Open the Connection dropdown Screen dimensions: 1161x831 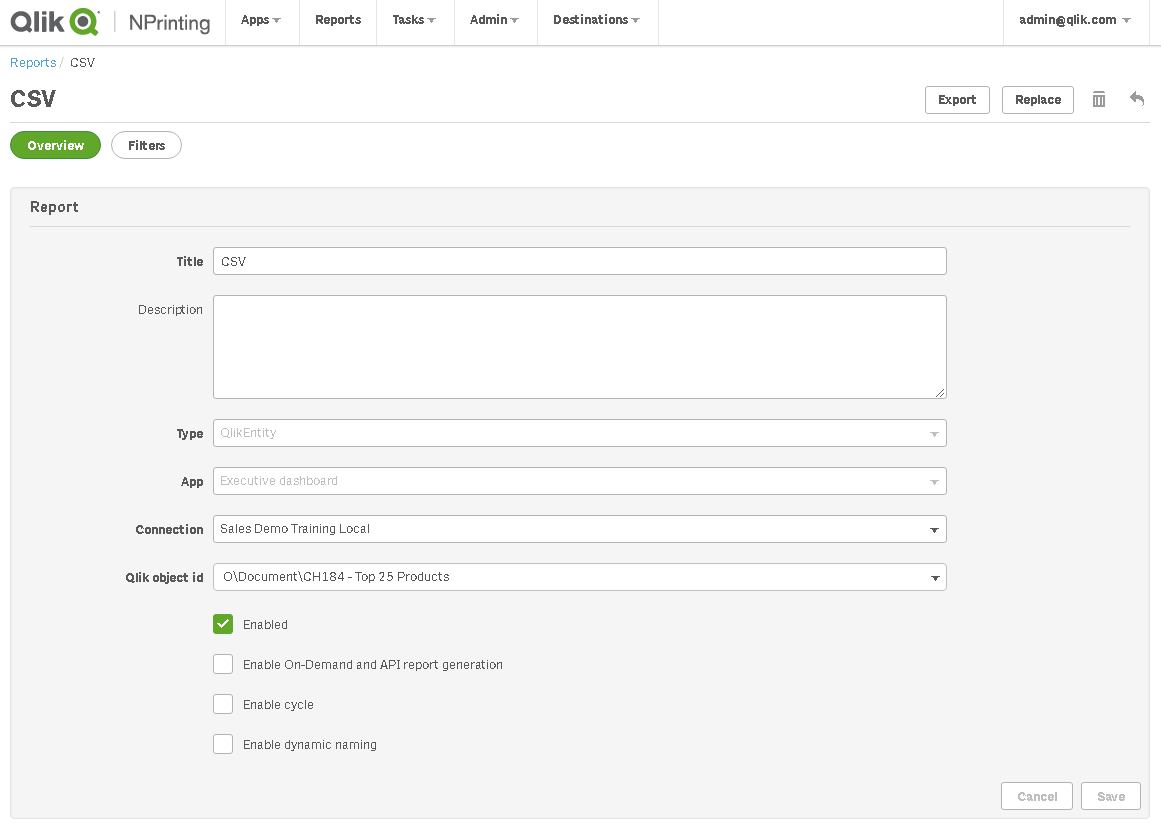click(579, 529)
